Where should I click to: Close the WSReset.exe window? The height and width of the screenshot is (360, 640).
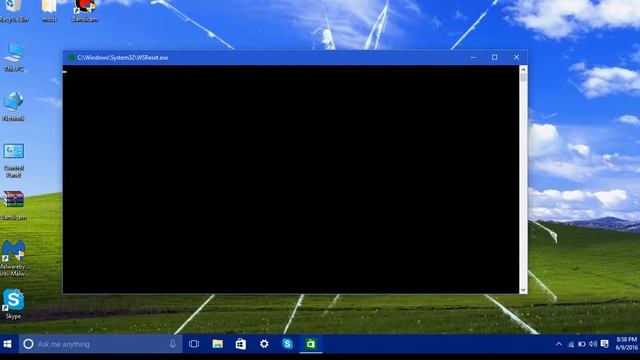click(x=516, y=58)
